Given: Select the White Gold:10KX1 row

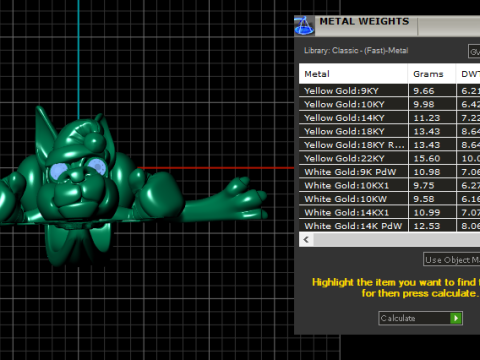Looking at the screenshot, I should click(x=389, y=185).
